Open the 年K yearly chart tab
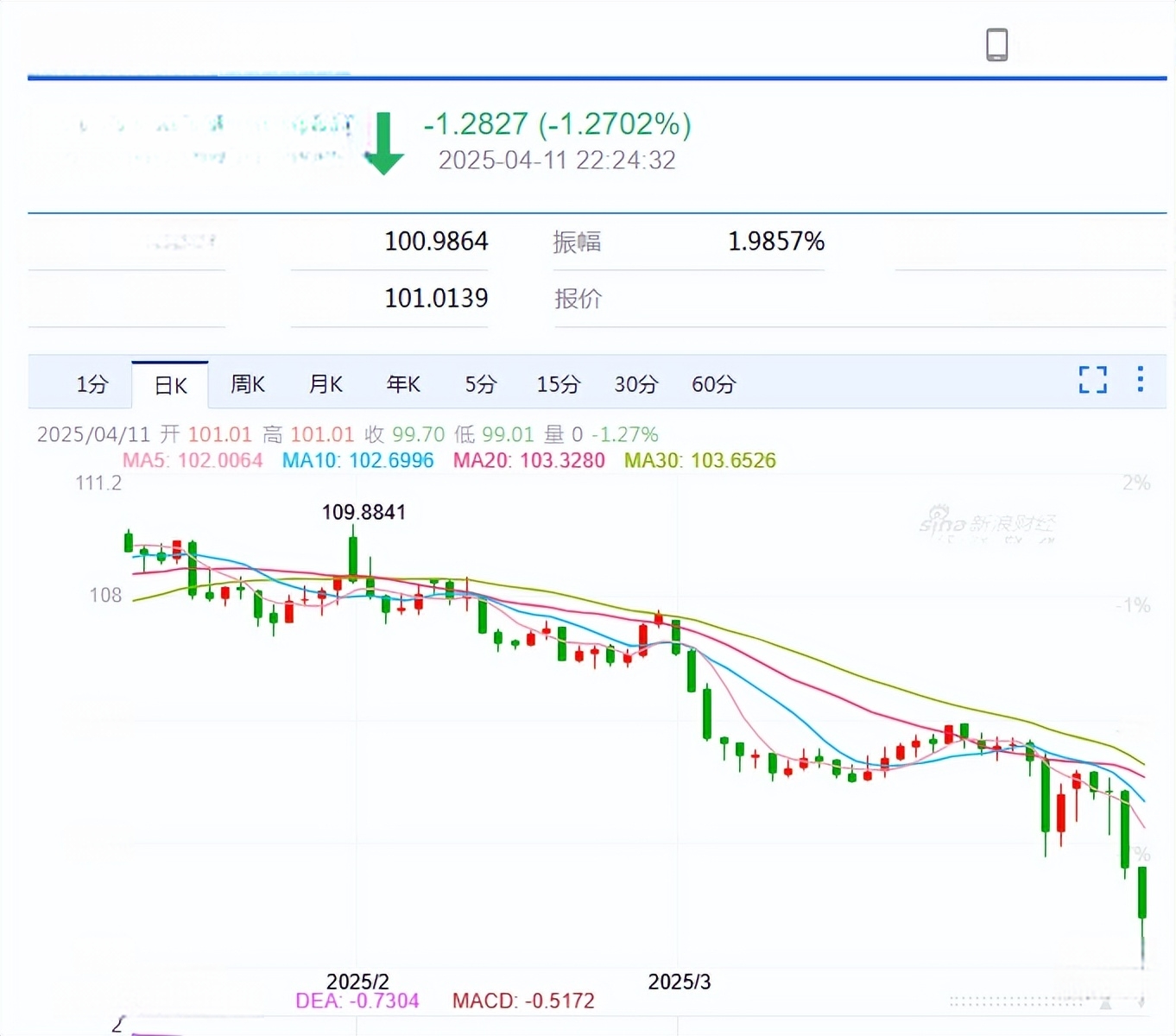The width and height of the screenshot is (1176, 1036). click(403, 384)
